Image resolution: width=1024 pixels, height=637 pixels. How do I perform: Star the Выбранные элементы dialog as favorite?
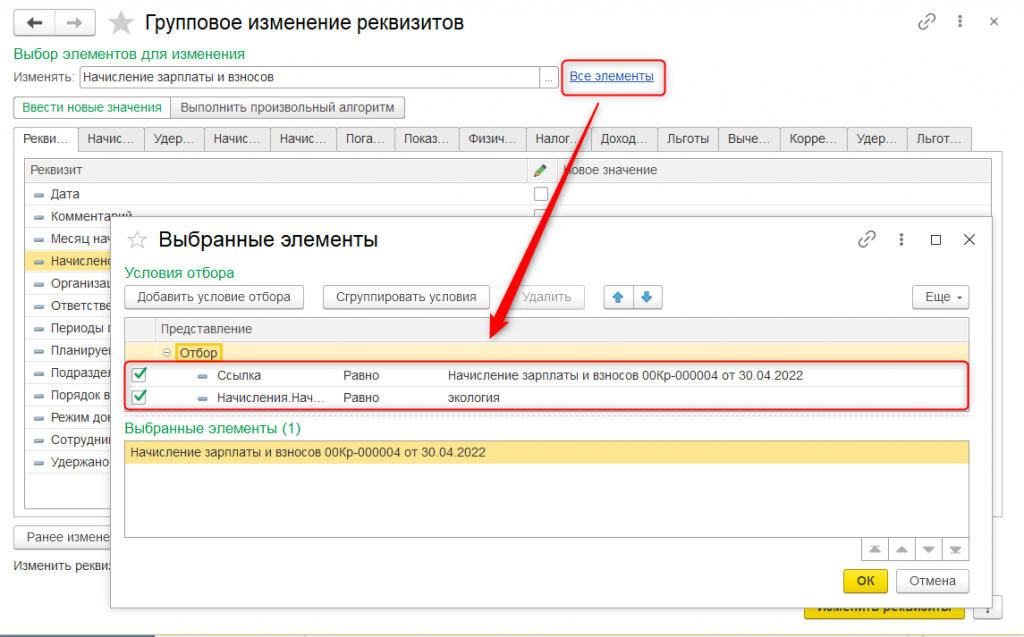pos(138,240)
